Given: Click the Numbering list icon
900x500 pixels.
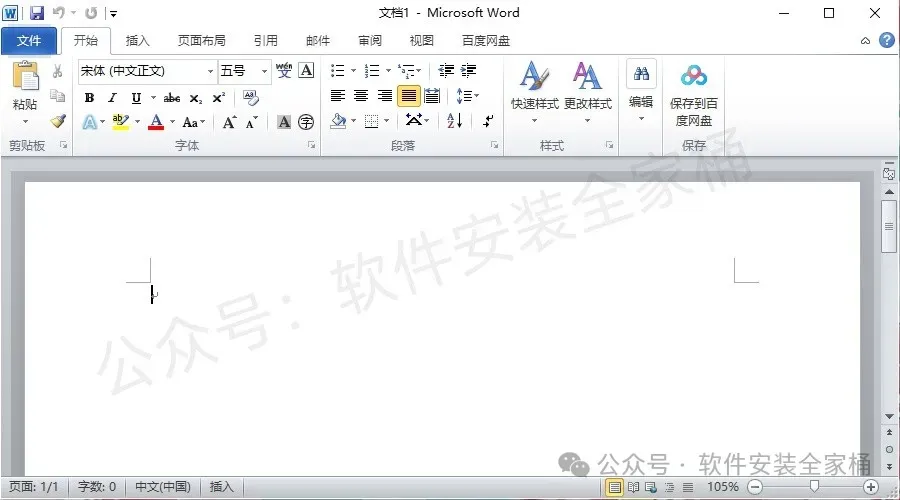Looking at the screenshot, I should coord(372,71).
